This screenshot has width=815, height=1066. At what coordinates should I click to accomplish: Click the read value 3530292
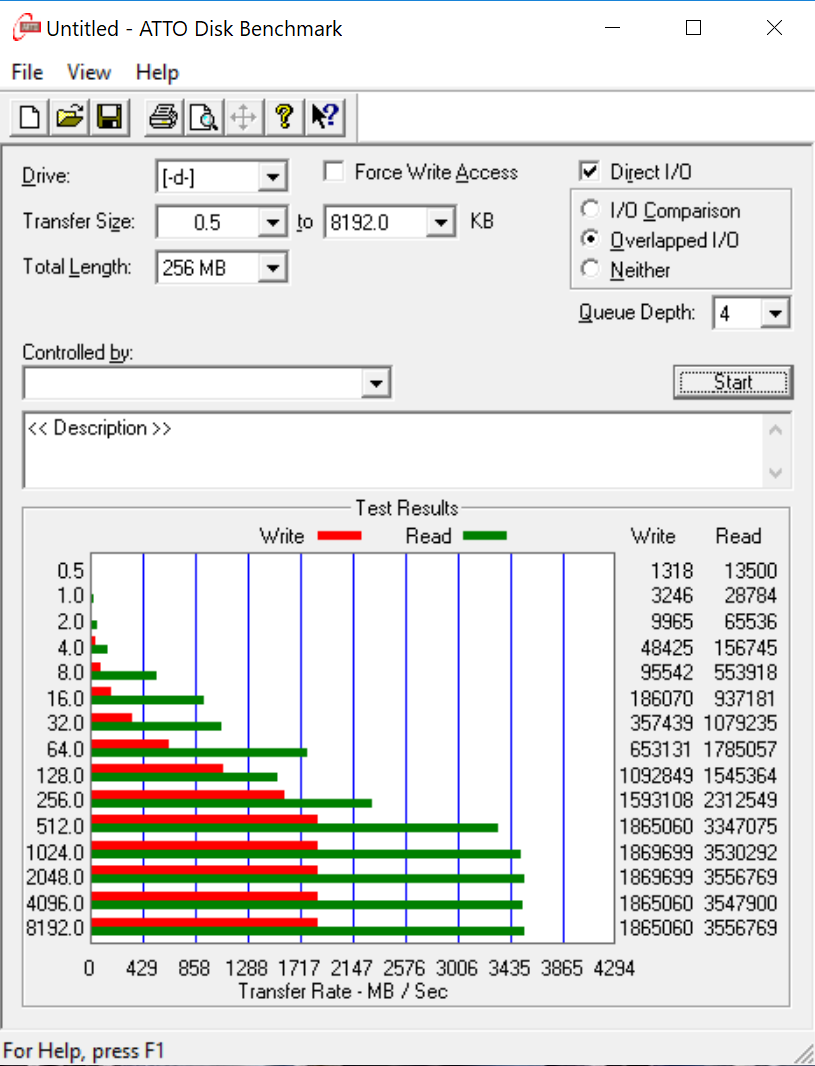coord(740,852)
